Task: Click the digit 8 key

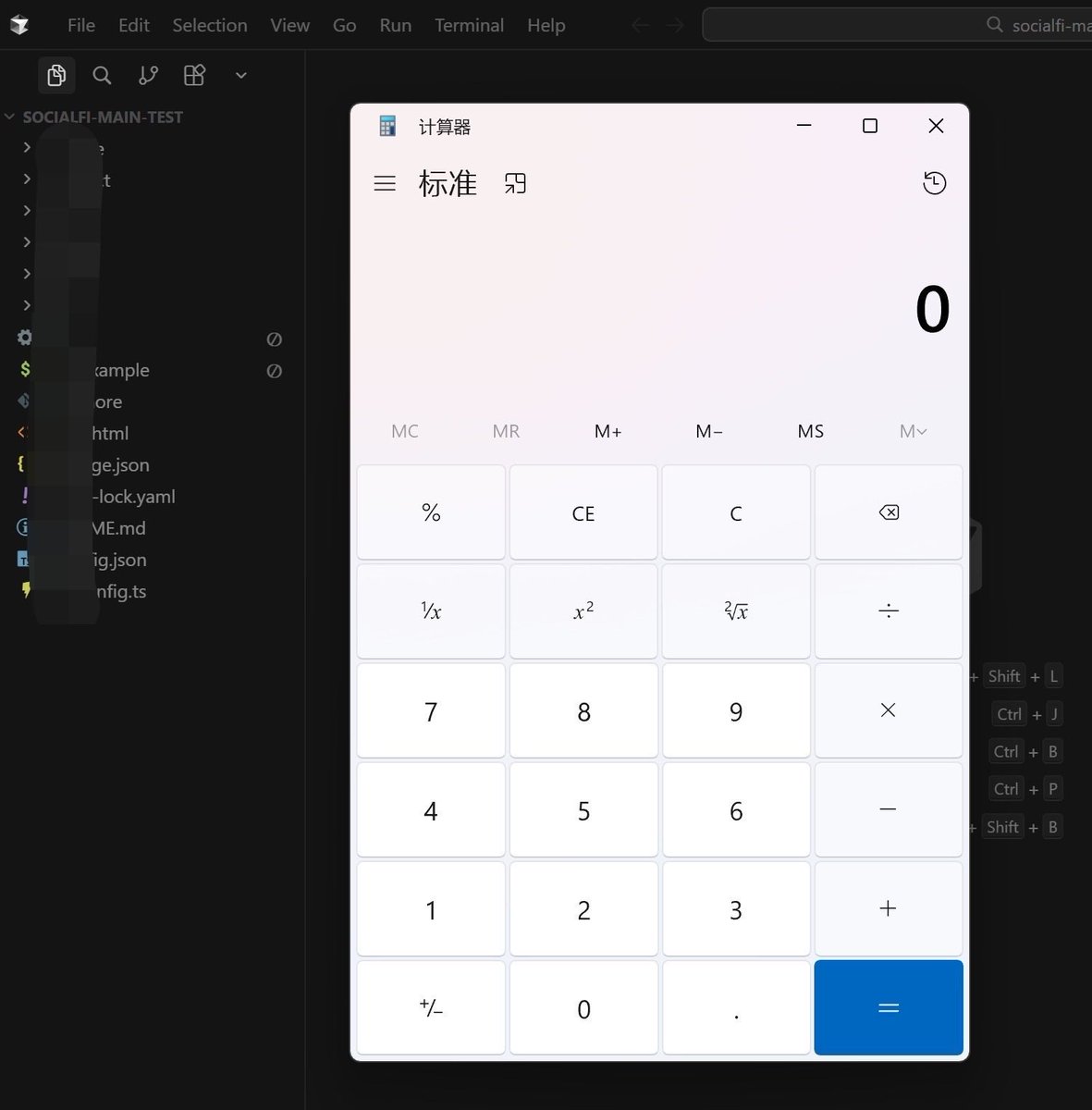Action: [x=583, y=710]
